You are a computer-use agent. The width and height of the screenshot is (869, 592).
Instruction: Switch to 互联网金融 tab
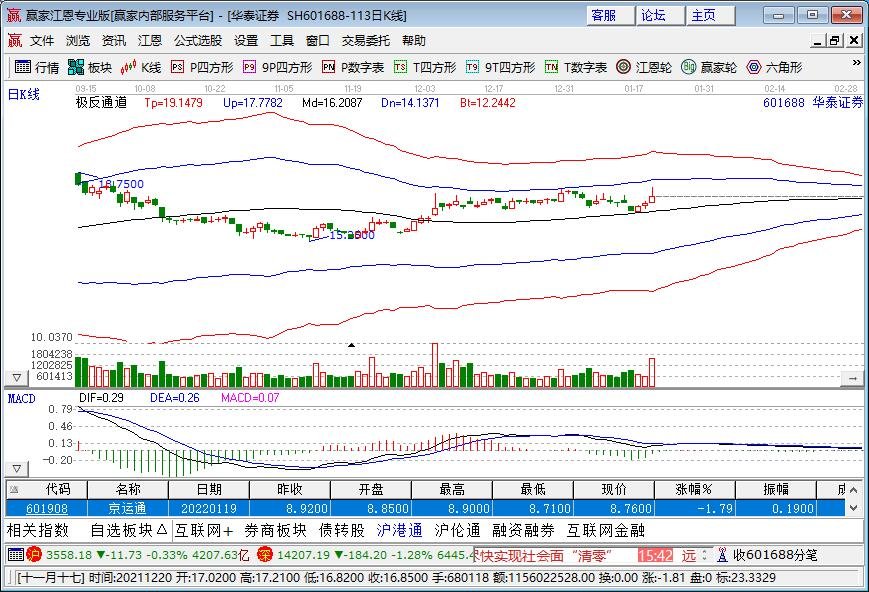coord(606,530)
